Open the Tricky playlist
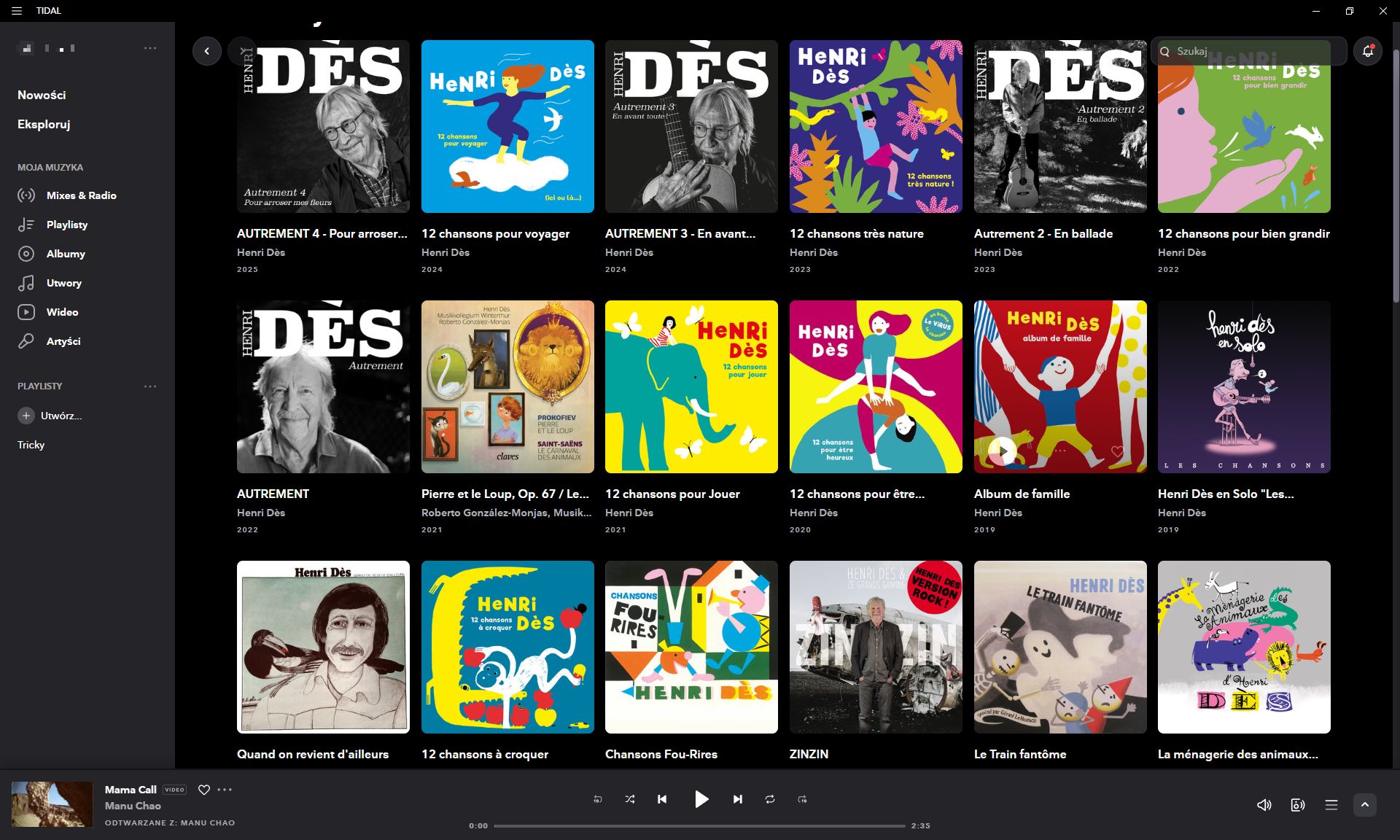This screenshot has height=840, width=1400. 31,445
